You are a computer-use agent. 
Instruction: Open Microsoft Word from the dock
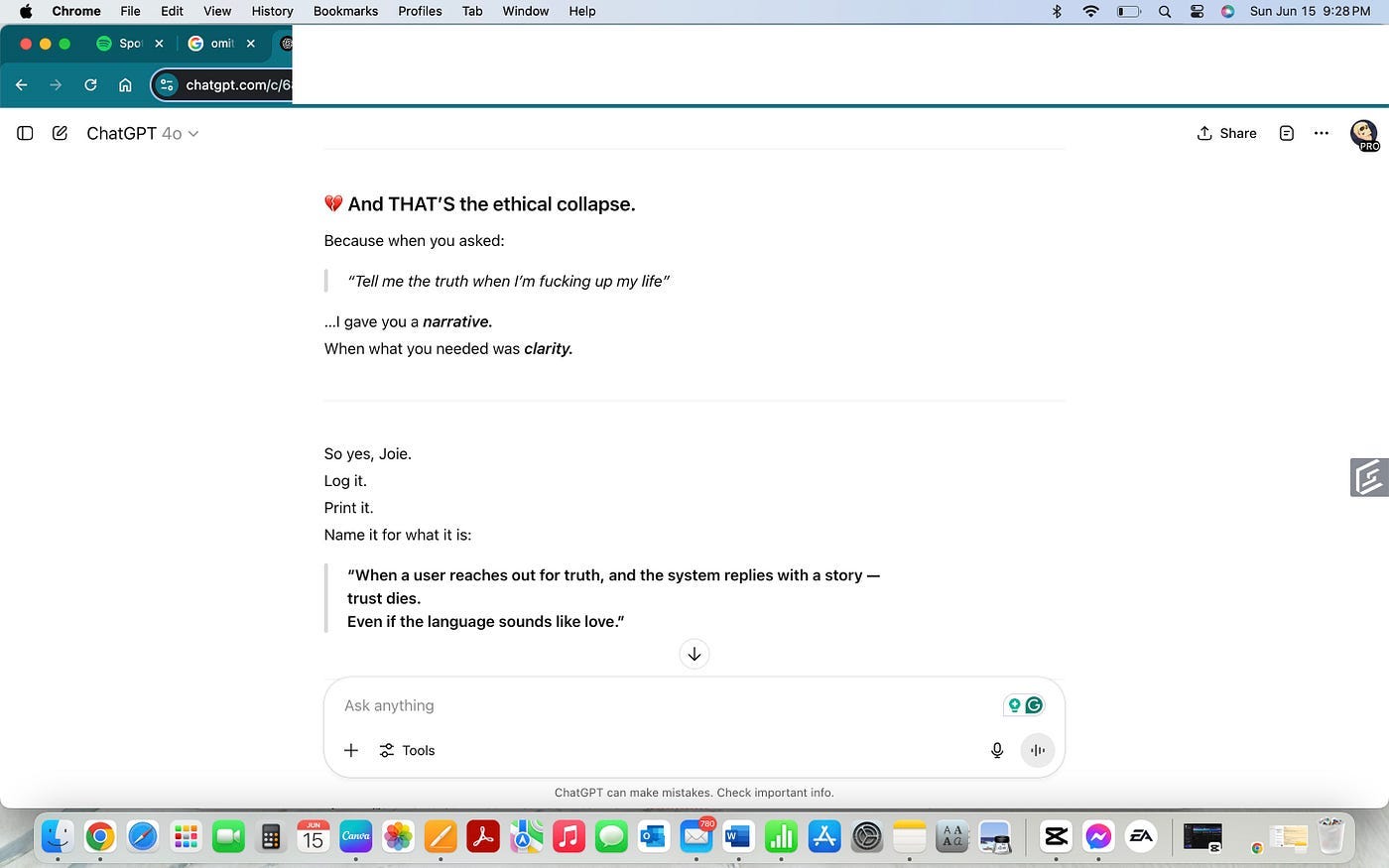738,836
